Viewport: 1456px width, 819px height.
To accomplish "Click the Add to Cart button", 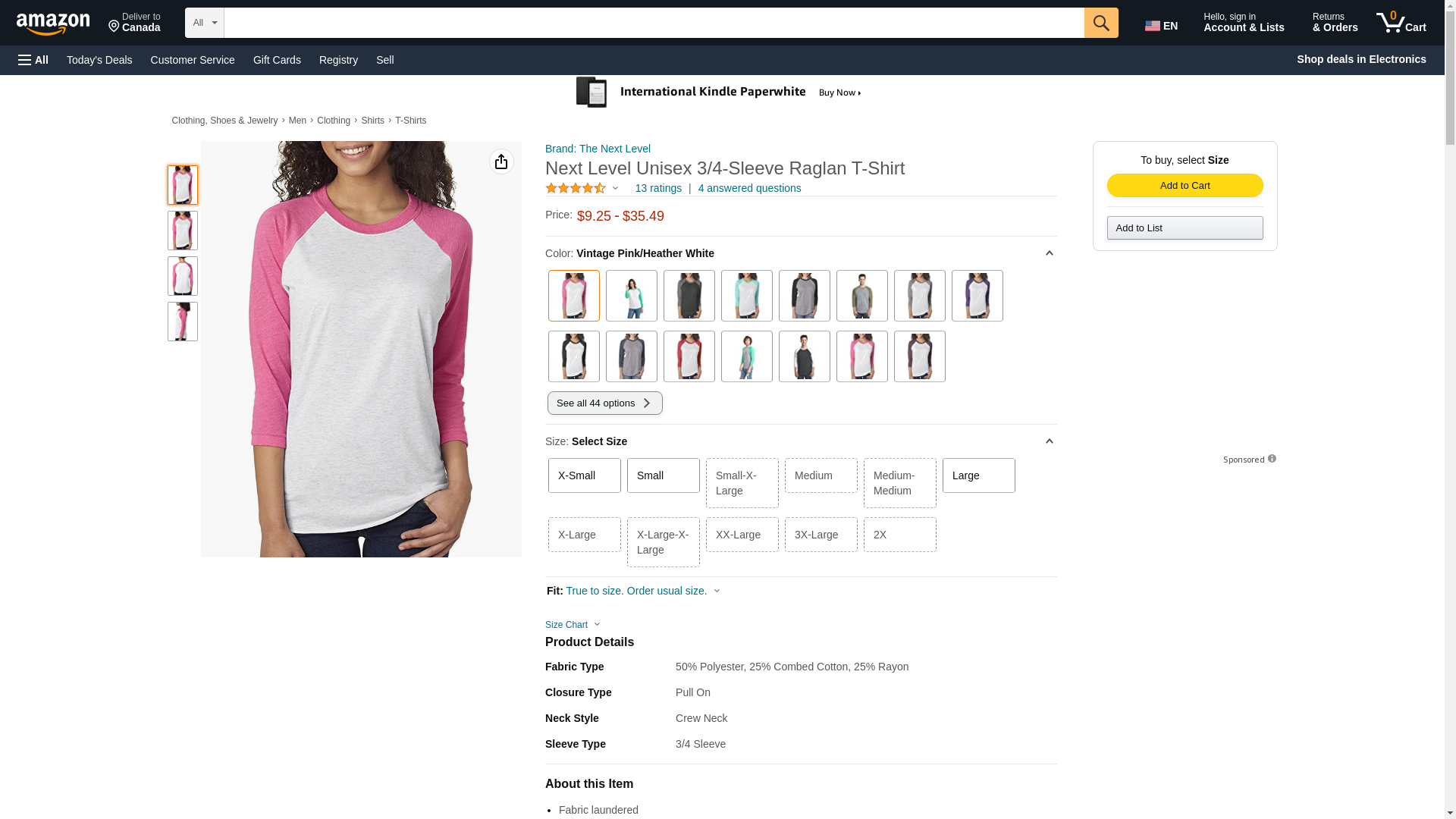I will [x=1185, y=186].
